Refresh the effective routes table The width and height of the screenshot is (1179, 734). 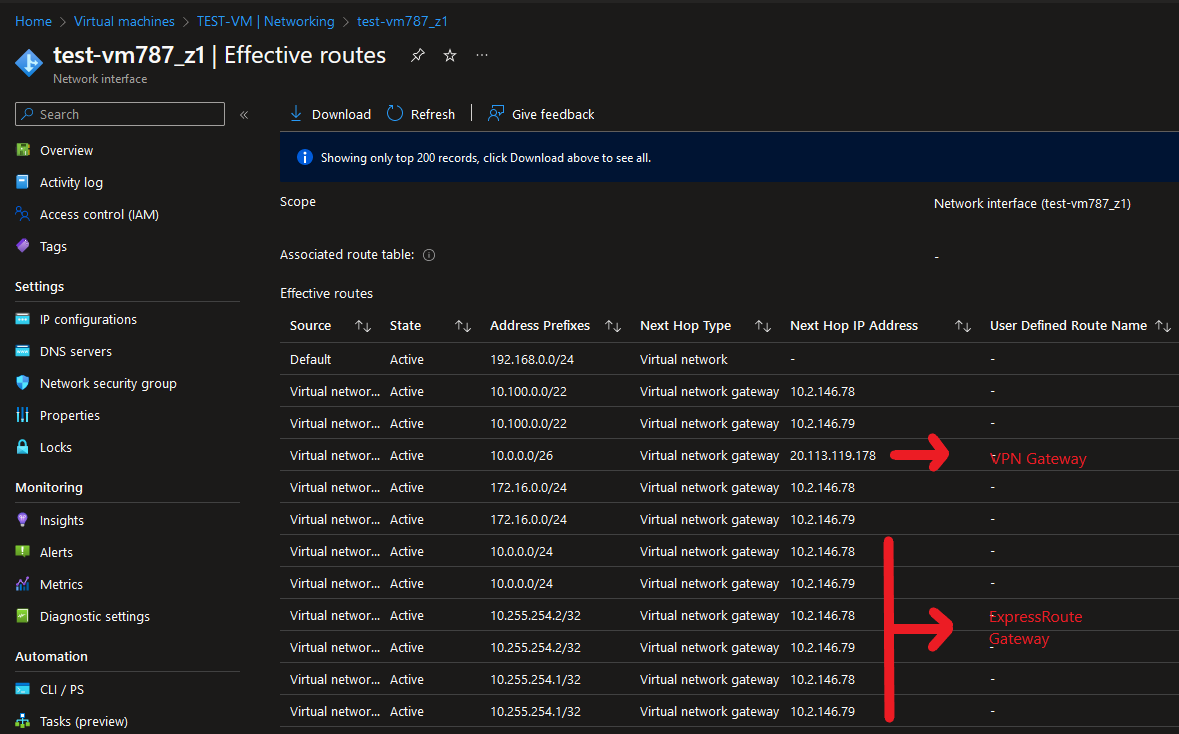click(x=421, y=114)
